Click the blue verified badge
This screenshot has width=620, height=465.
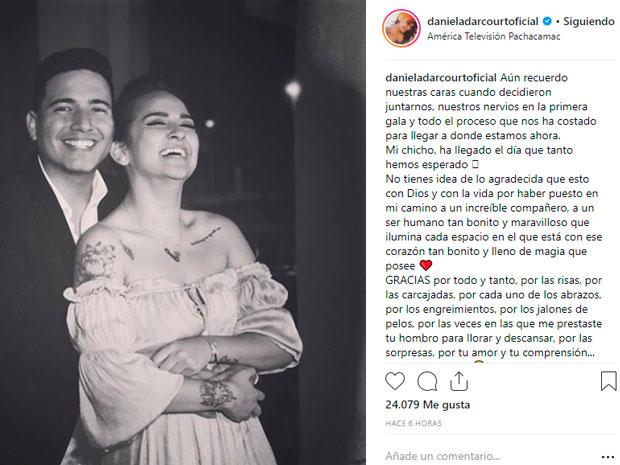[x=547, y=21]
